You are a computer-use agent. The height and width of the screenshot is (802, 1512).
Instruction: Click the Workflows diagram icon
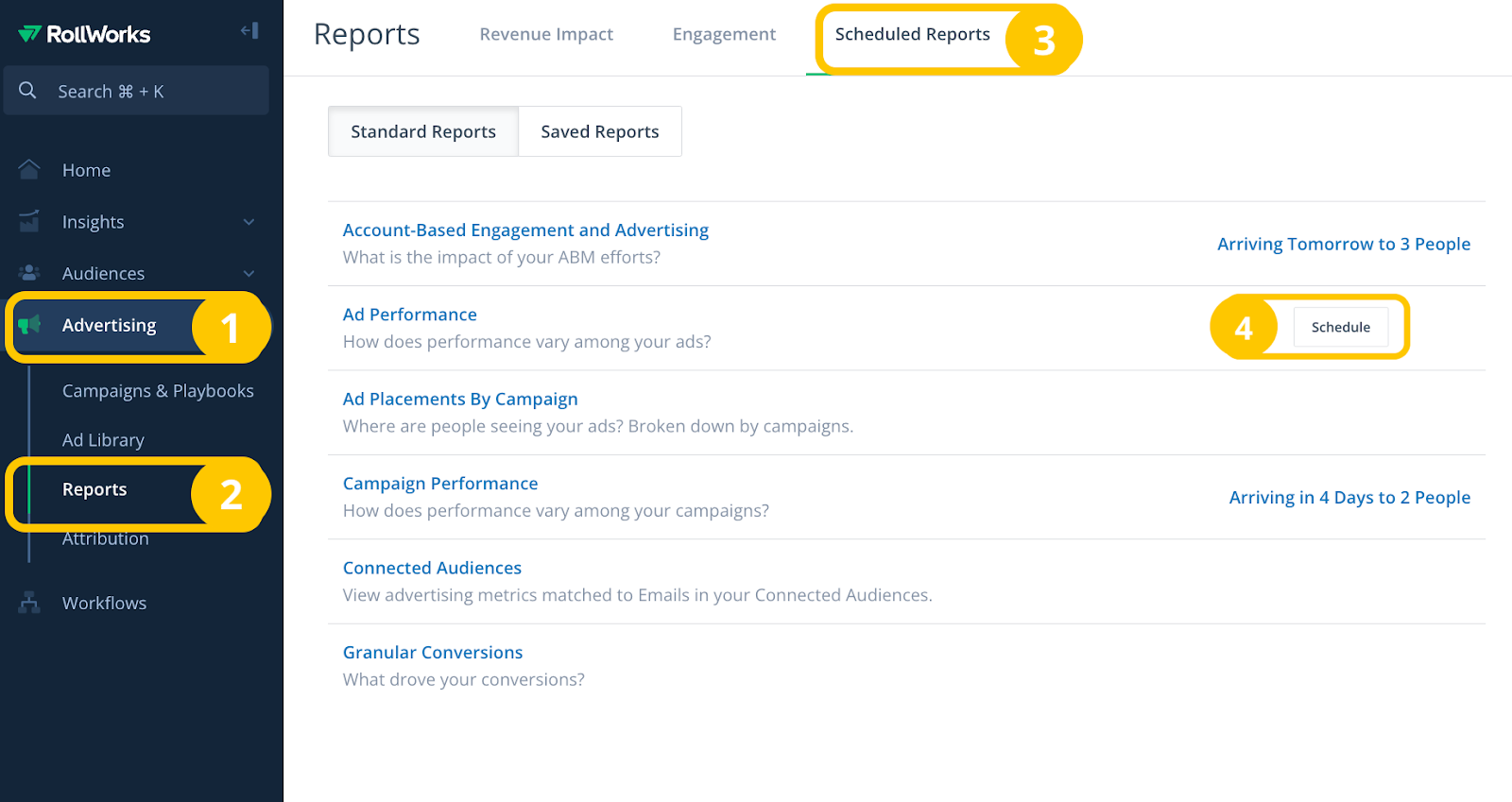(29, 603)
